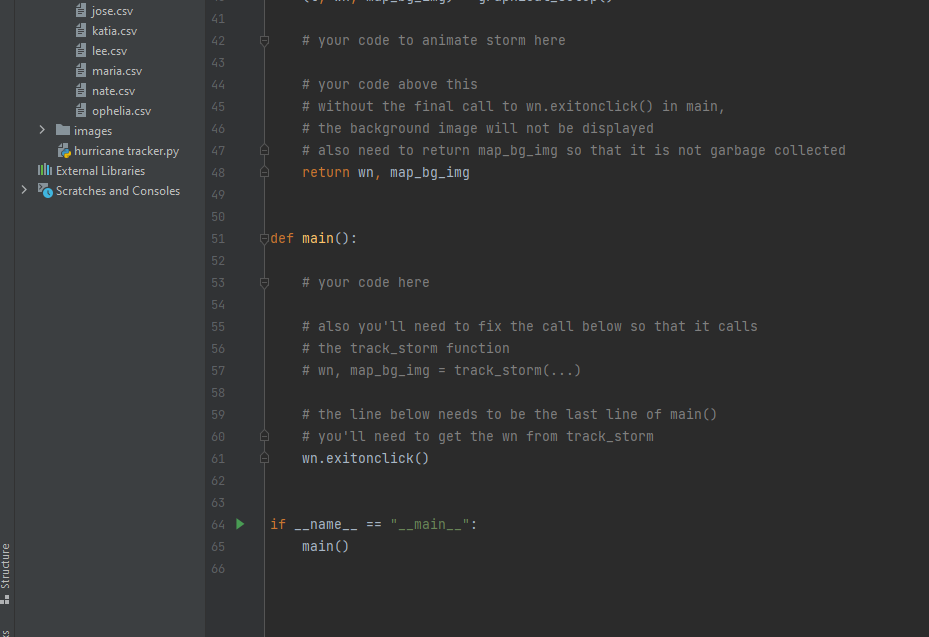Screen dimensions: 929x637
Task: Open maria.csv file
Action: point(117,71)
